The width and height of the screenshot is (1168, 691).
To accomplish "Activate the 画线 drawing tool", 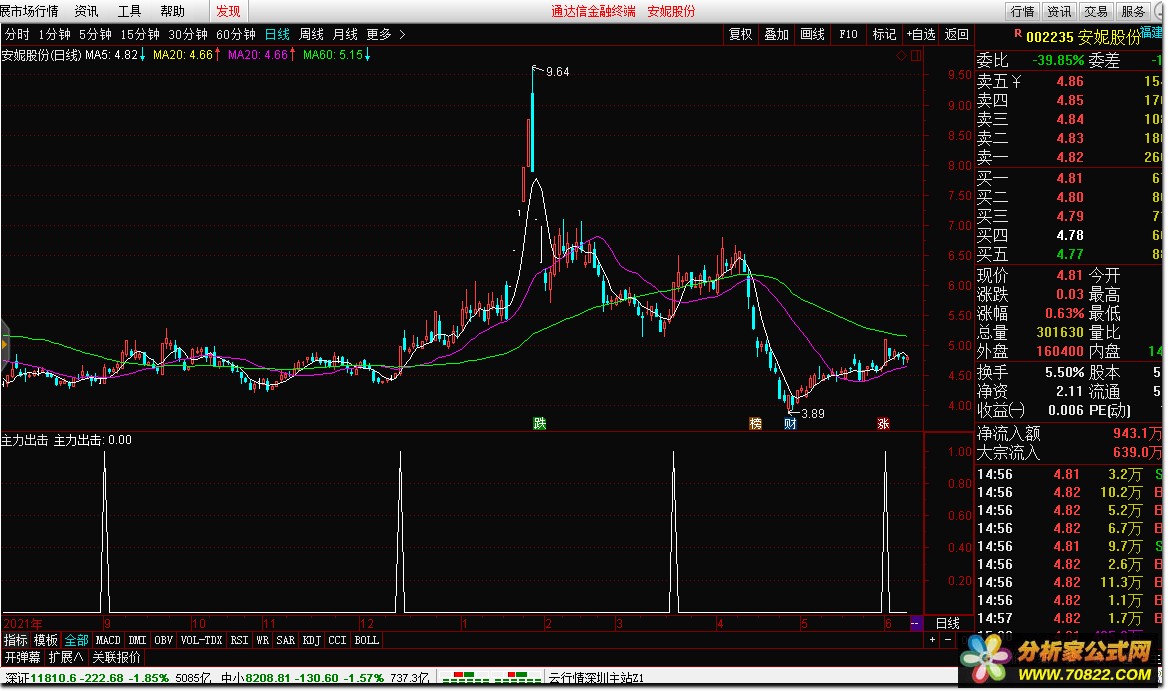I will (812, 34).
